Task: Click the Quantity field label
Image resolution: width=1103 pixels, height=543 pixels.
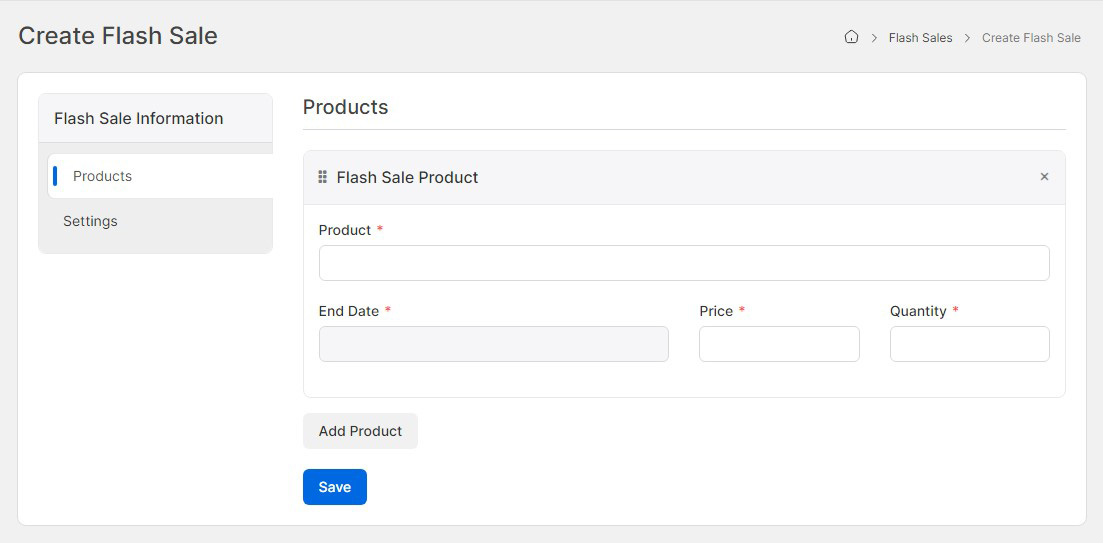Action: click(917, 311)
